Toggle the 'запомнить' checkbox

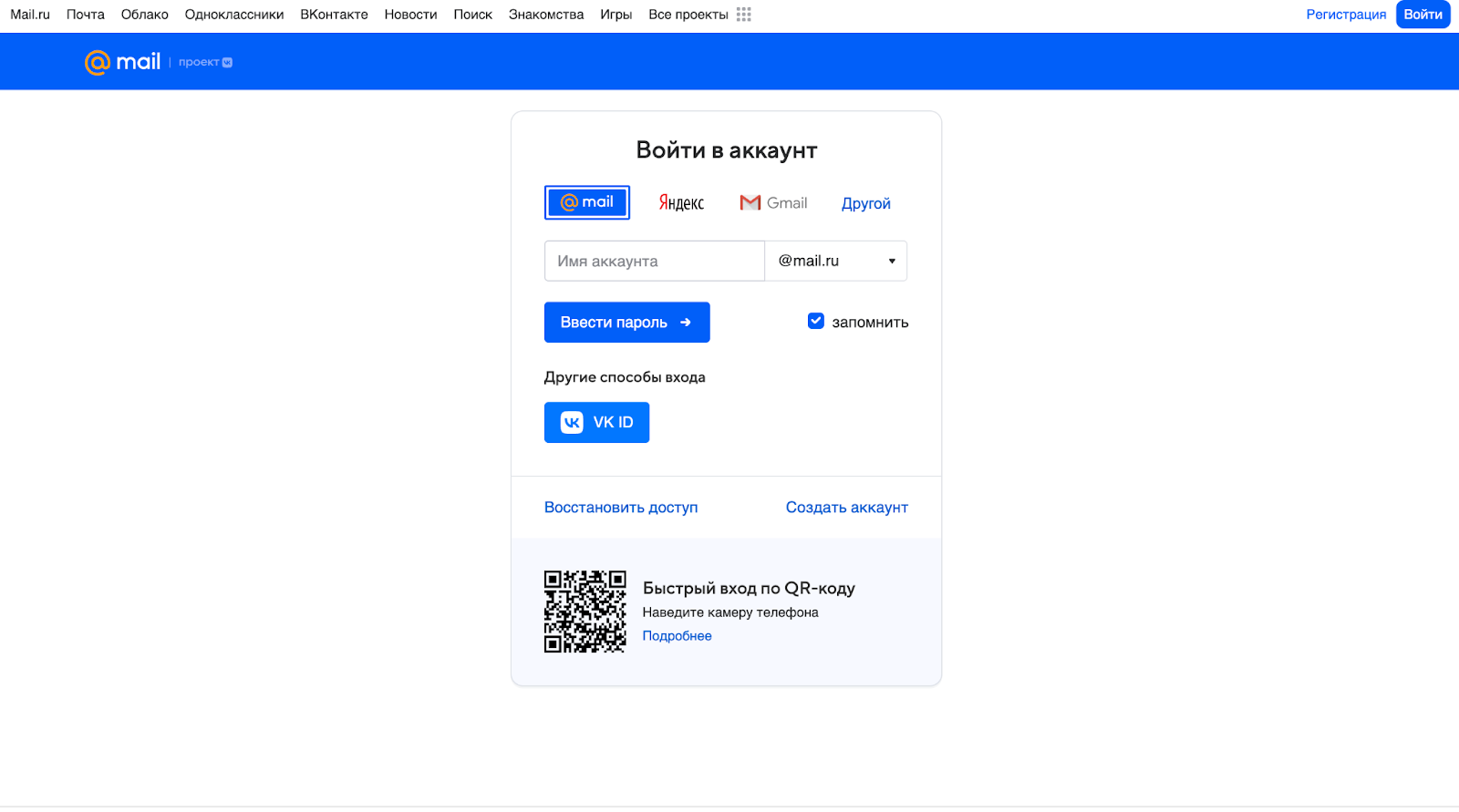click(x=816, y=321)
